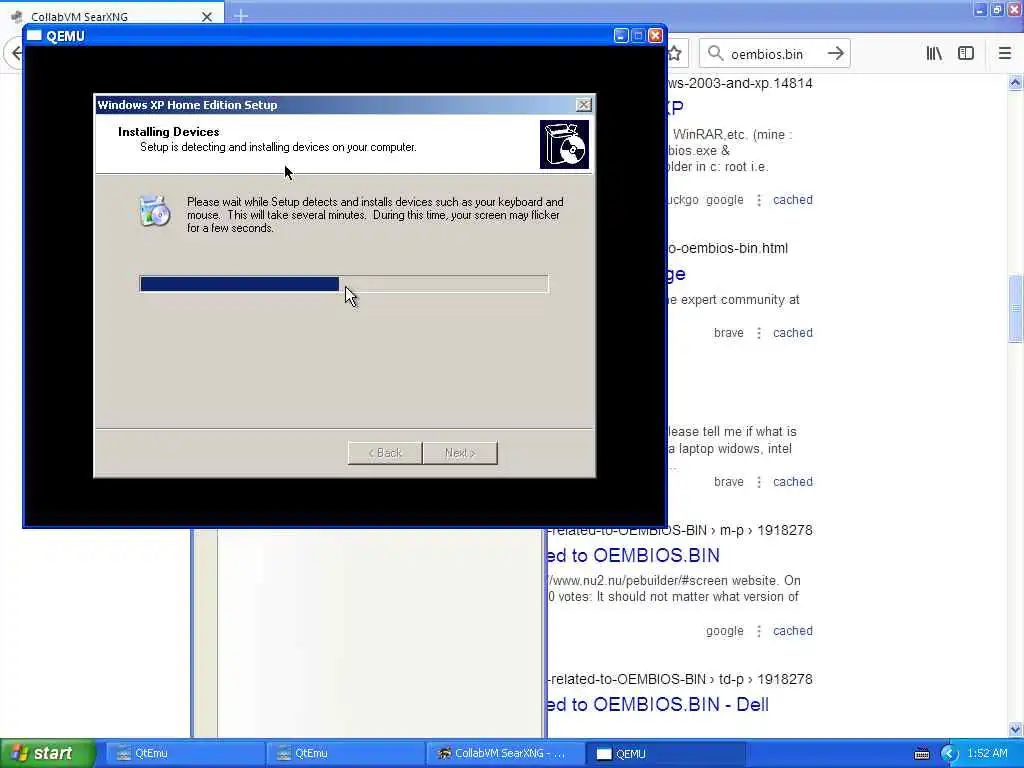Open the 'ed to OEMBIOS.BIN' result title
This screenshot has height=768, width=1024.
(x=633, y=556)
